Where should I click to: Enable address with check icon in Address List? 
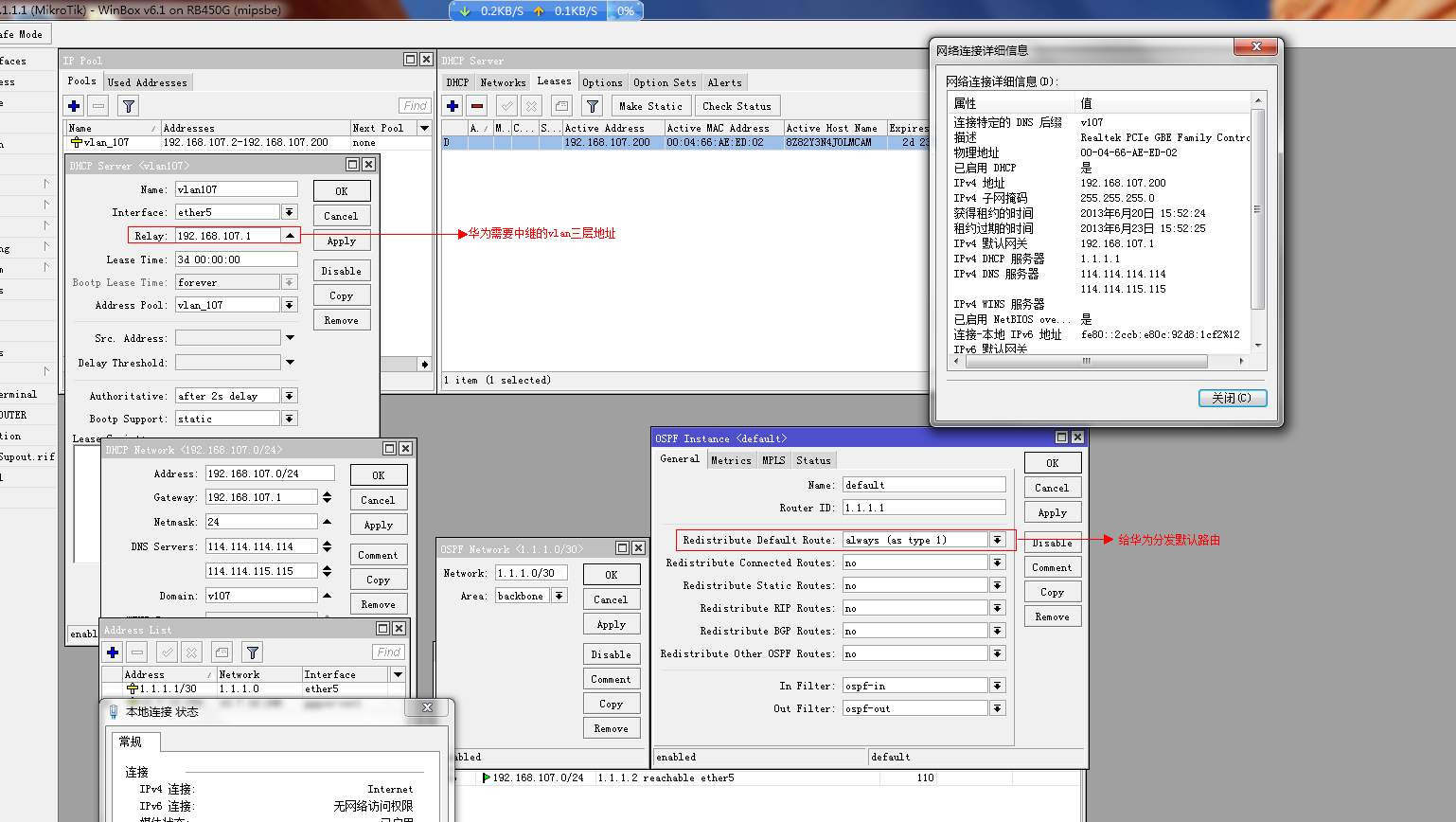pyautogui.click(x=167, y=652)
